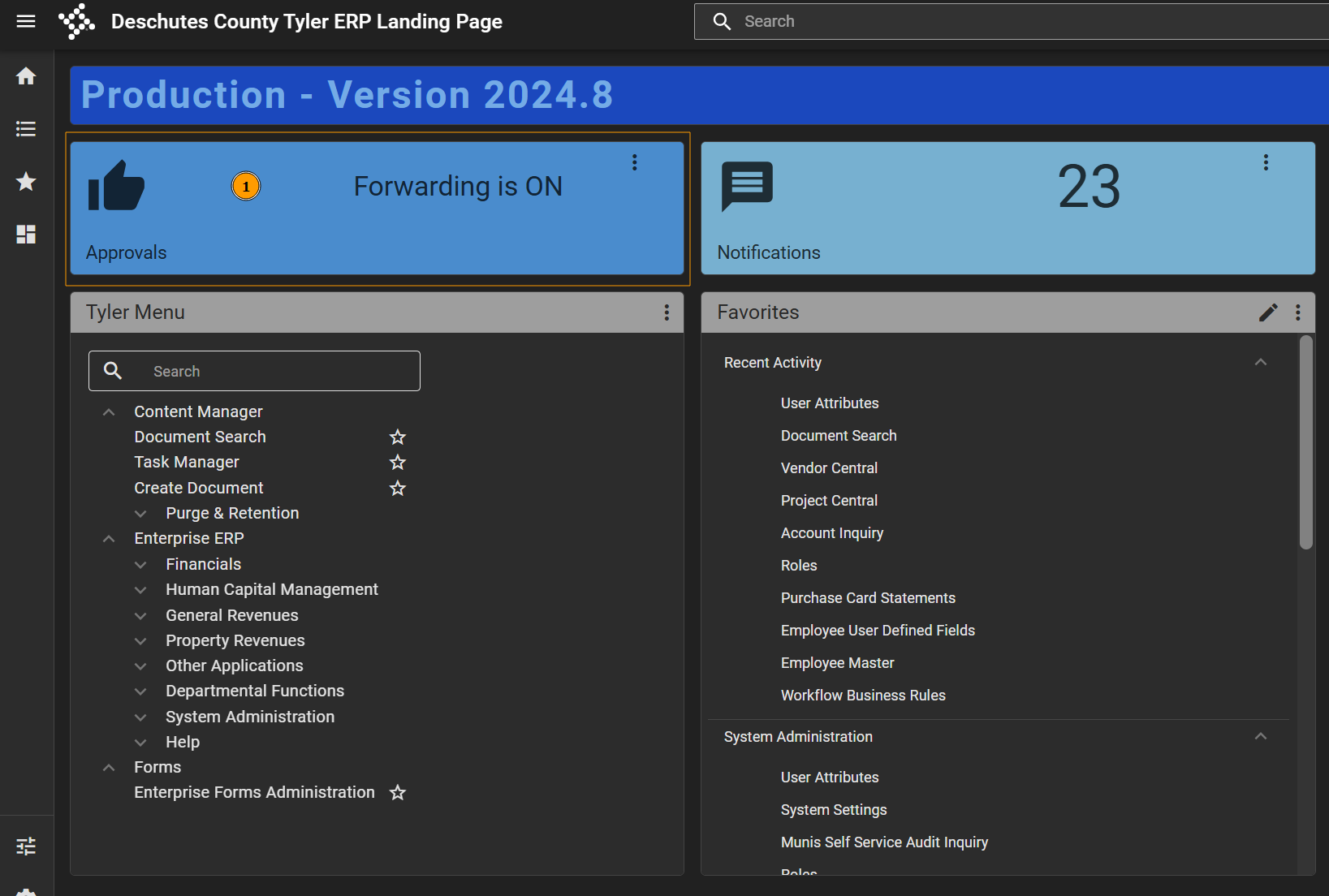Screen dimensions: 1329x896
Task: Open Workflow Business Rules
Action: click(x=863, y=696)
